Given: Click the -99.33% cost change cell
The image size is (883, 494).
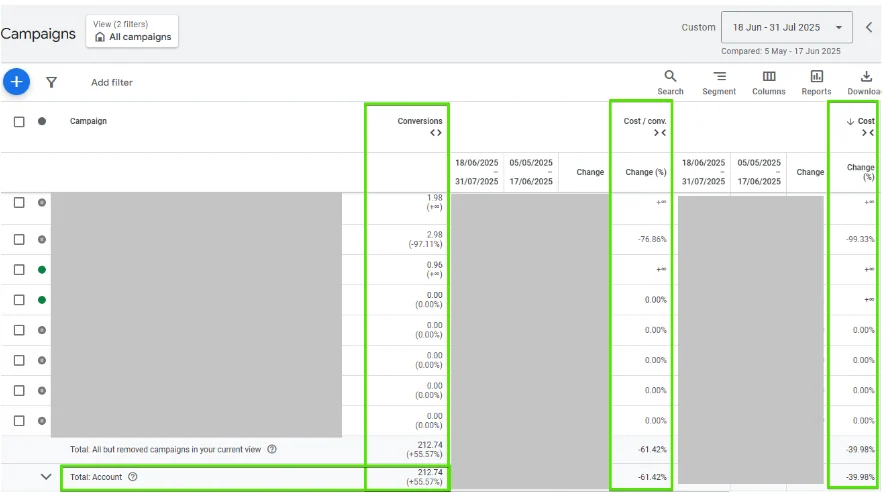Looking at the screenshot, I should (860, 239).
